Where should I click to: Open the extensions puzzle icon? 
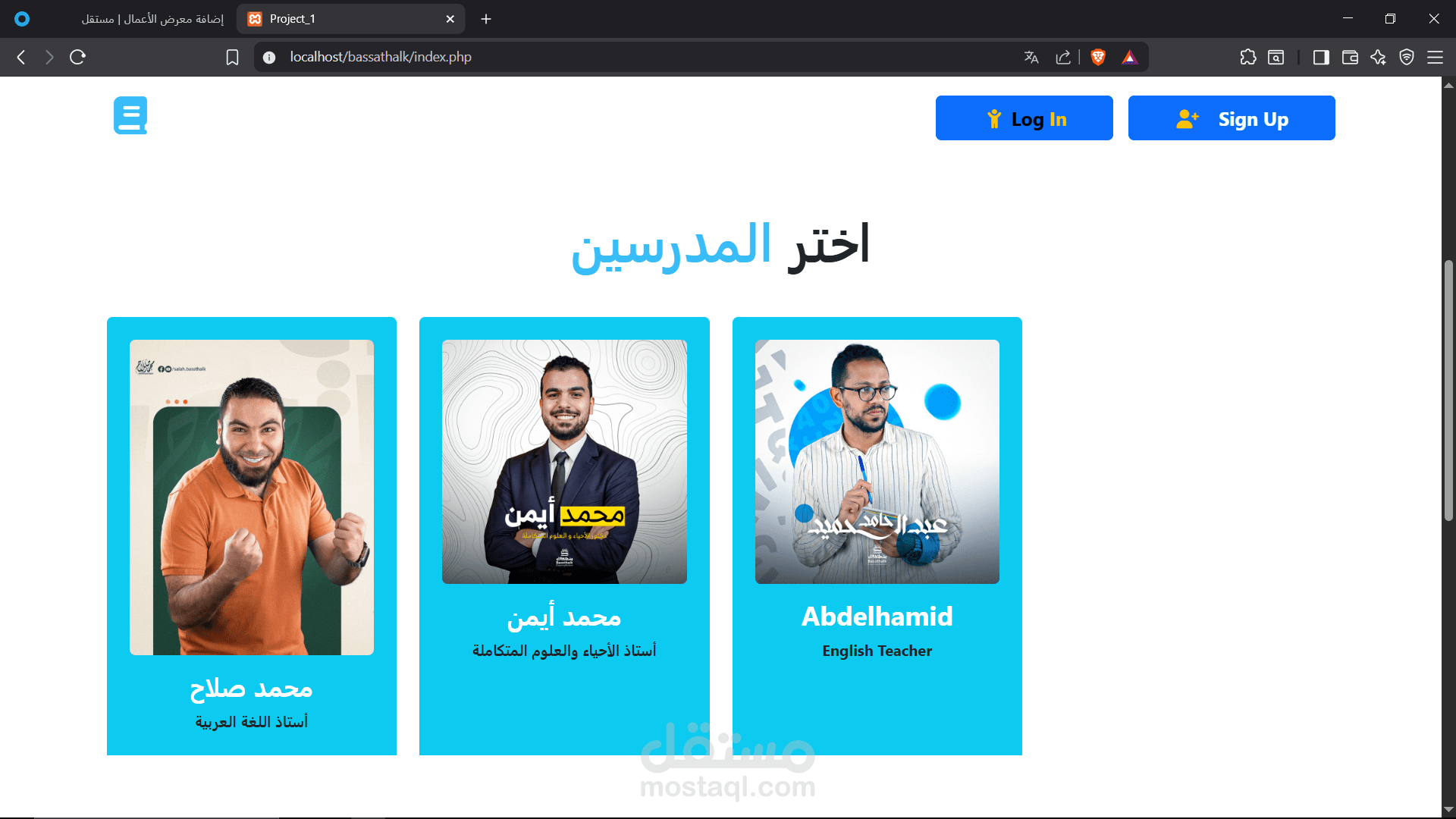coord(1248,57)
